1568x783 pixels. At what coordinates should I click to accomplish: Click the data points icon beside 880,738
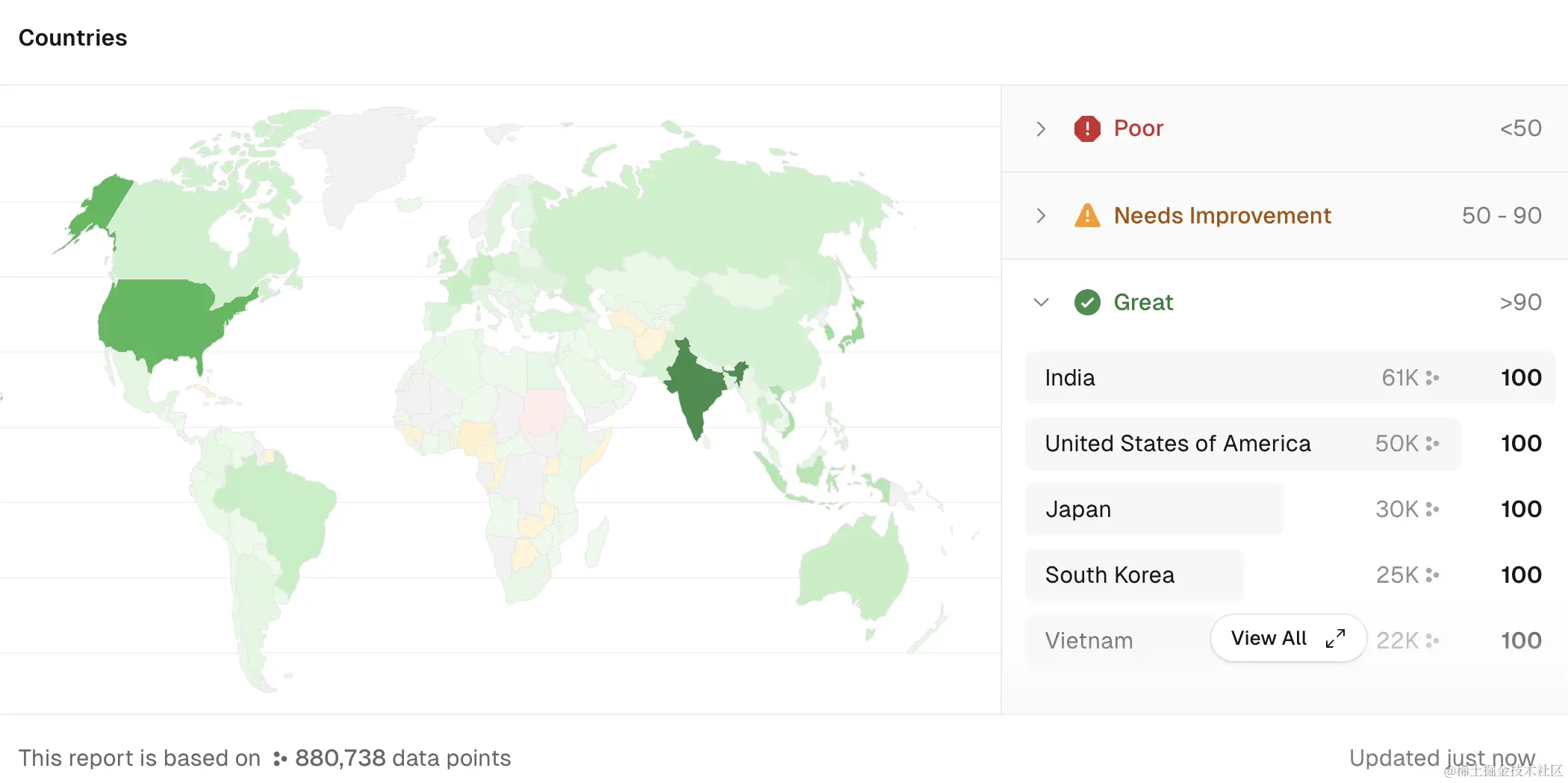[x=279, y=758]
